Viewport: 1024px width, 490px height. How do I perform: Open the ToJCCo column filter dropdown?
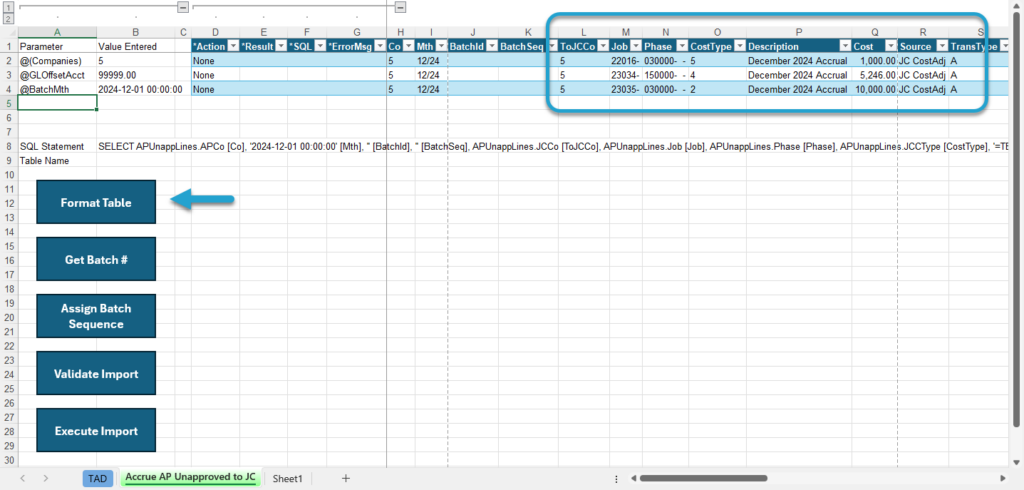[x=603, y=46]
